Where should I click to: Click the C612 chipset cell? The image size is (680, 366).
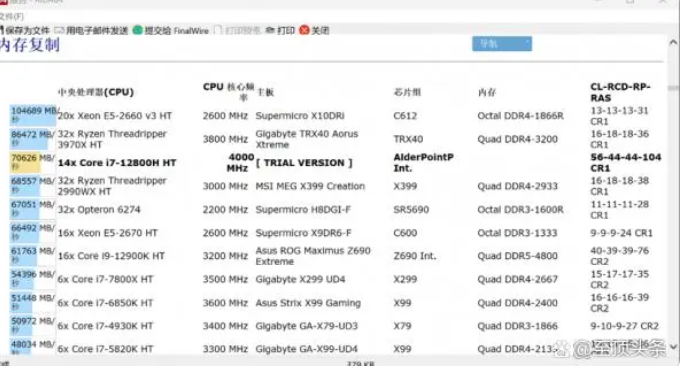tap(405, 116)
